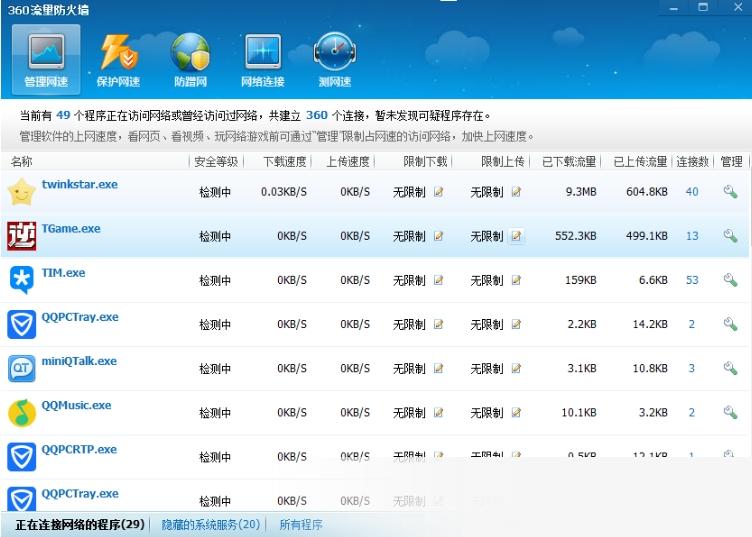Select 0.03KB/S download speed value

pyautogui.click(x=284, y=192)
